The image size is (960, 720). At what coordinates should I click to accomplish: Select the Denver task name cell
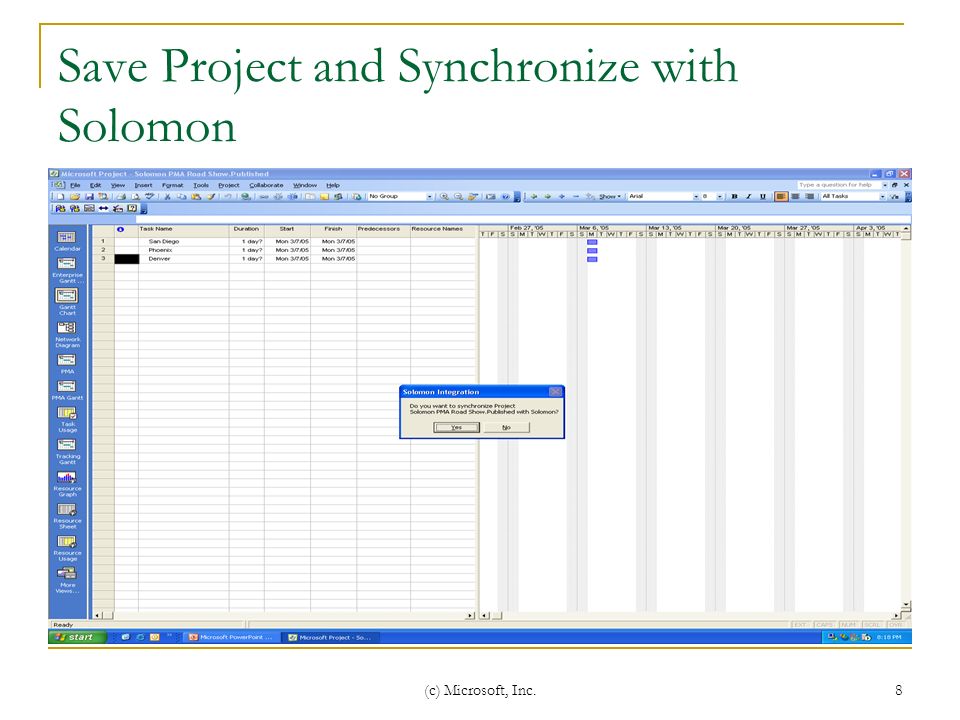[x=184, y=258]
